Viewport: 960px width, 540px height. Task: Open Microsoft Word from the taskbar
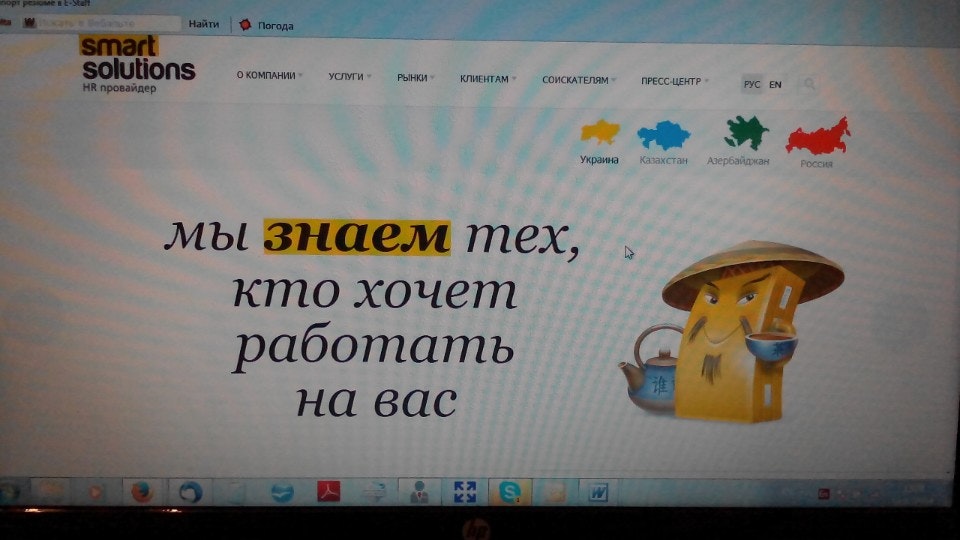[x=598, y=492]
